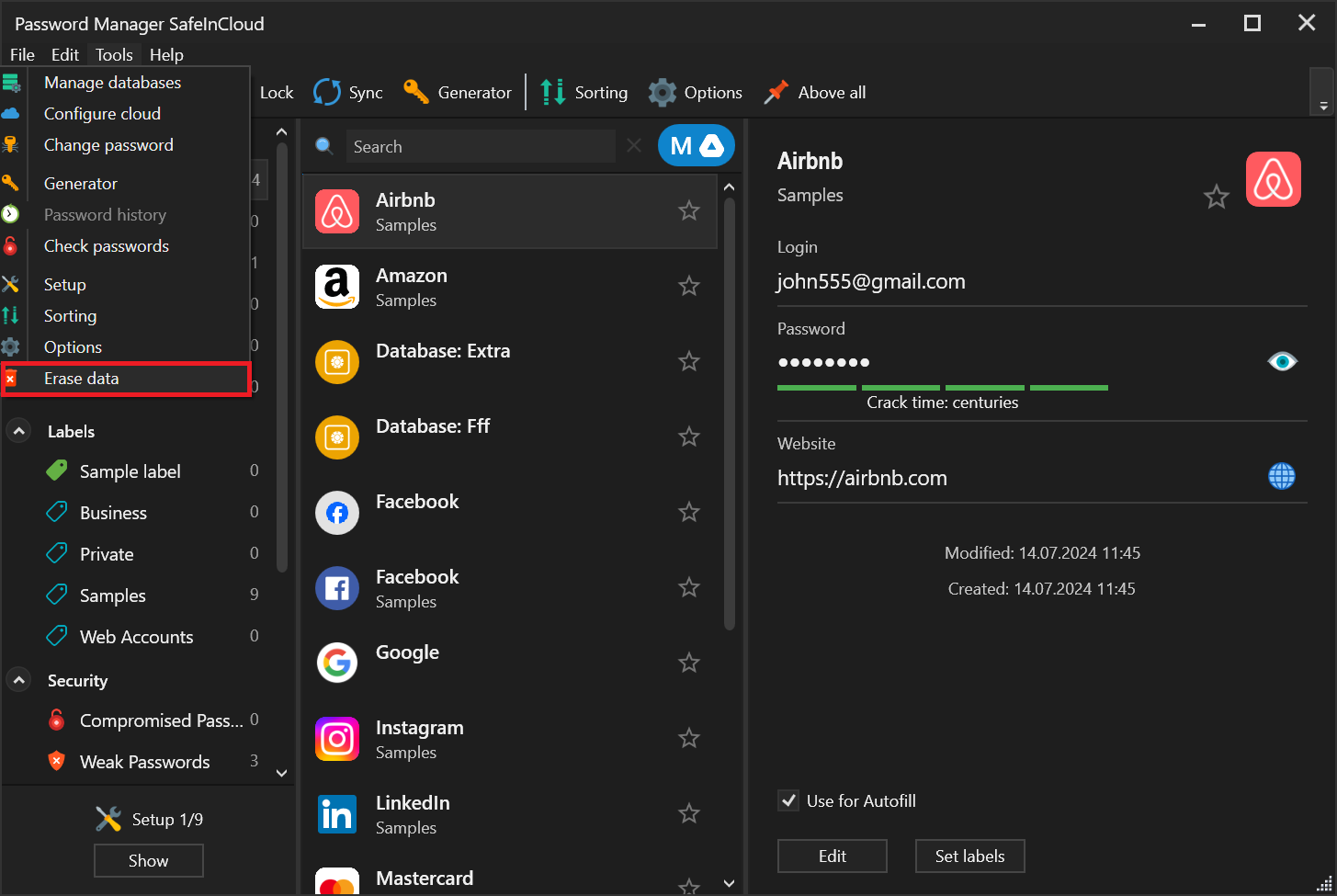1337x896 pixels.
Task: Click the password strength bar
Action: coord(943,388)
